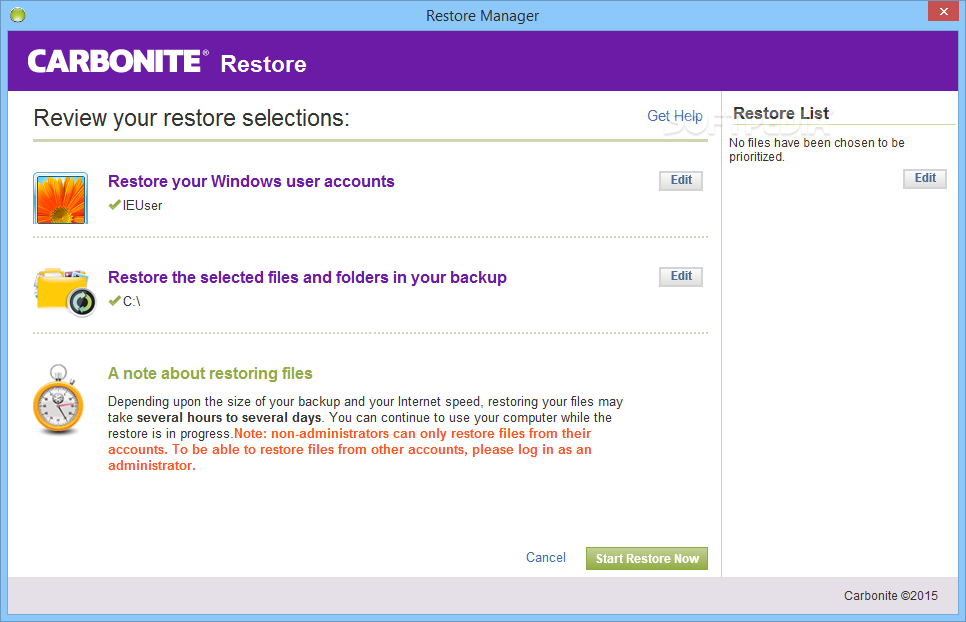Click the 'Restore' label in purple header
Viewport: 966px width, 622px height.
point(264,64)
